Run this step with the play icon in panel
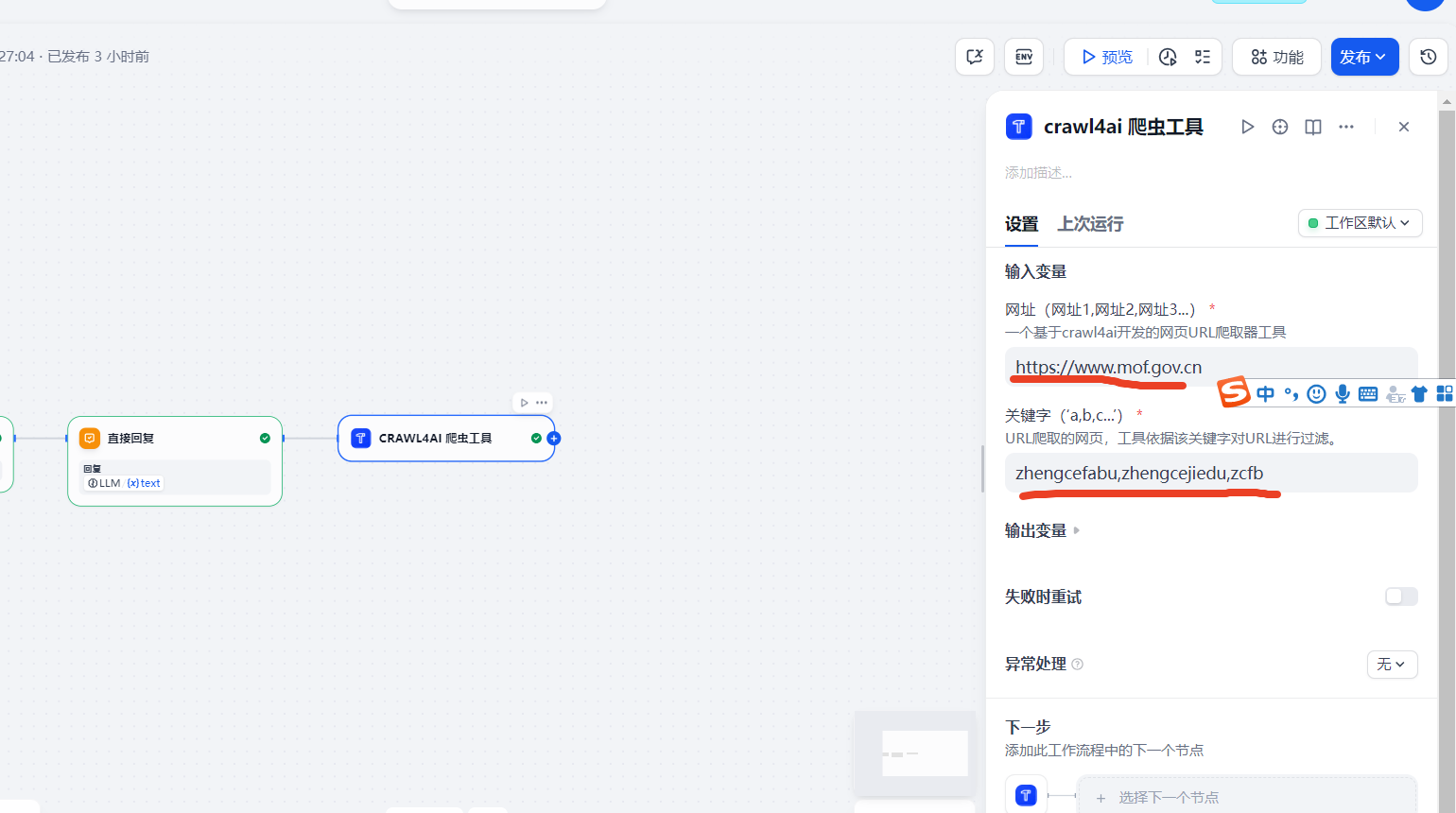This screenshot has height=813, width=1456. (x=1247, y=127)
